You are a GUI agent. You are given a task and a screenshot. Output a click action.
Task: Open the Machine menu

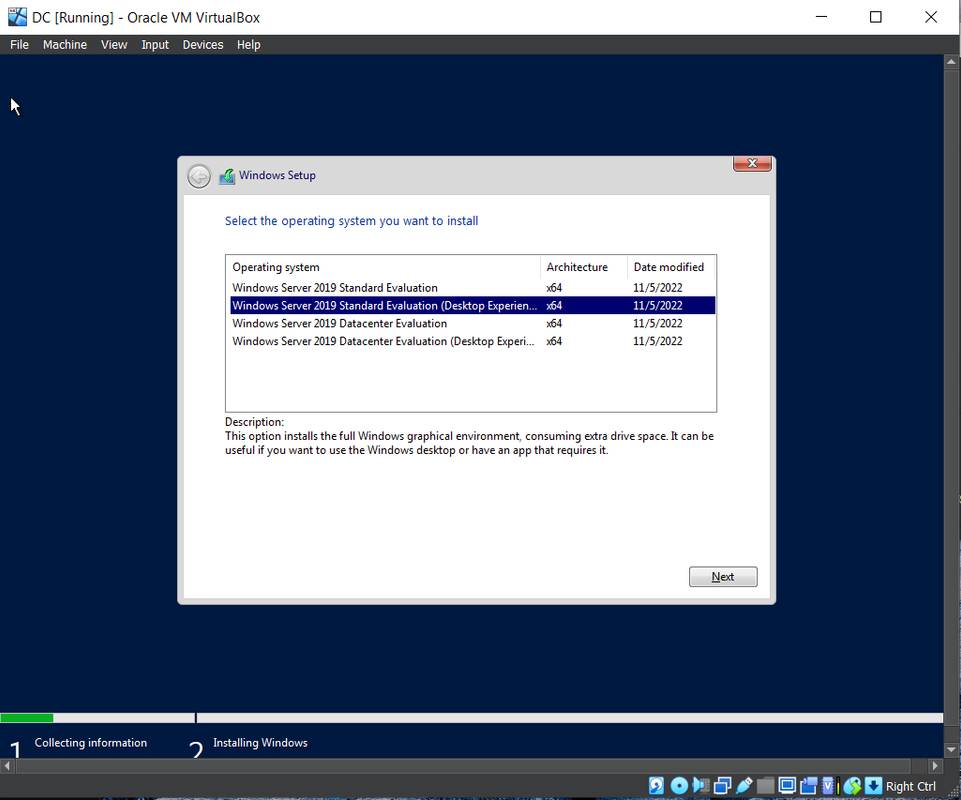[65, 45]
